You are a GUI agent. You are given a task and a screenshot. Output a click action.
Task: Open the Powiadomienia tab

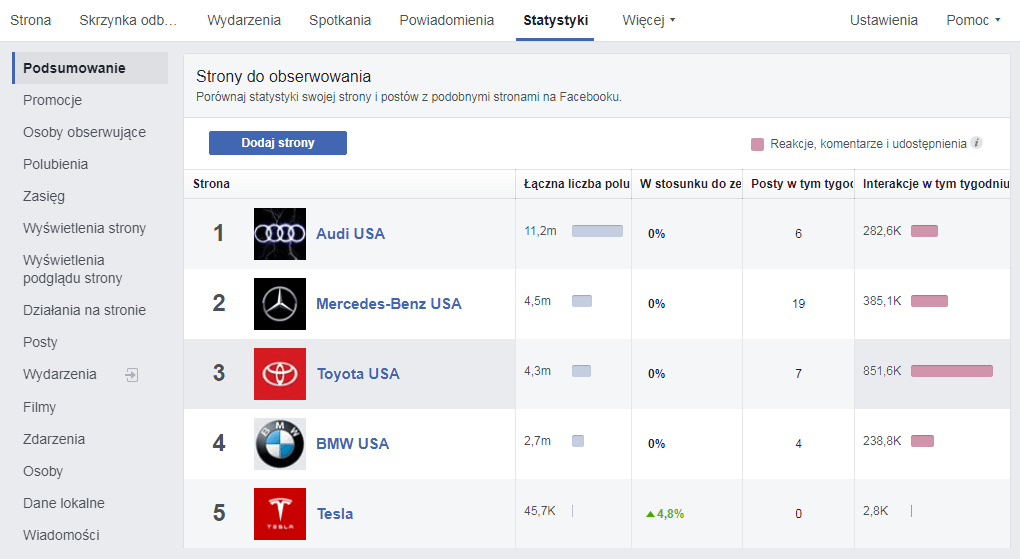[x=446, y=20]
